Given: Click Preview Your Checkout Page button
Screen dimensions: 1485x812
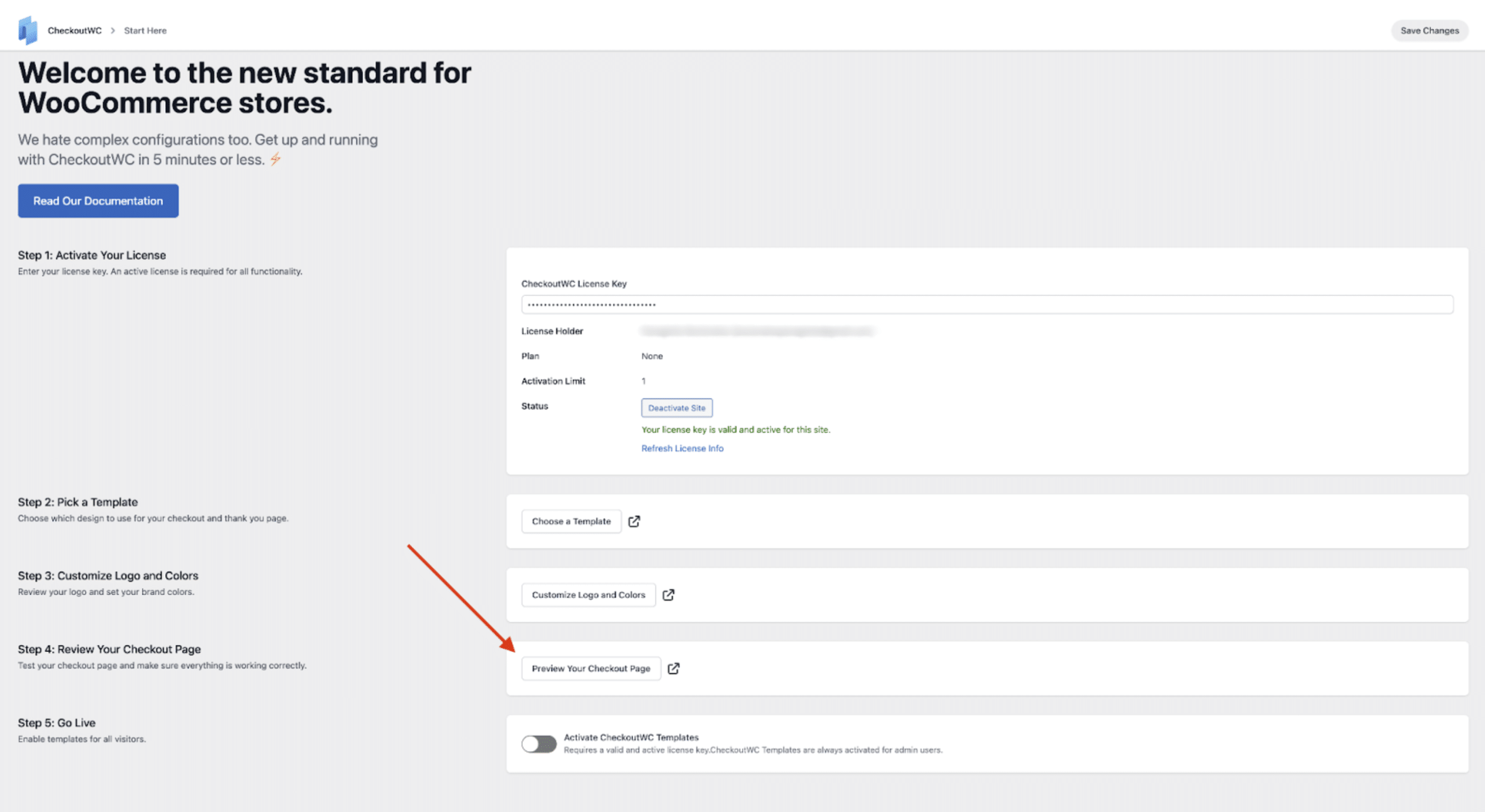Looking at the screenshot, I should (591, 668).
